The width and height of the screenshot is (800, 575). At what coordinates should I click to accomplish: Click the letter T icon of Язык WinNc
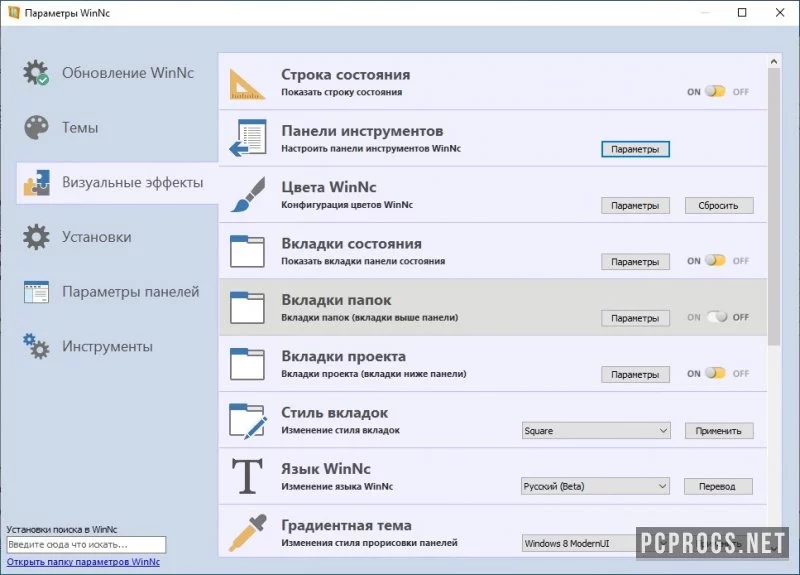click(x=247, y=477)
